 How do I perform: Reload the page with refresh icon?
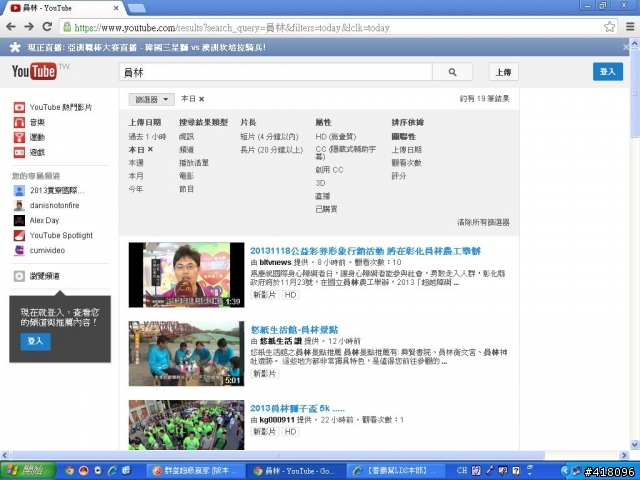tap(47, 27)
